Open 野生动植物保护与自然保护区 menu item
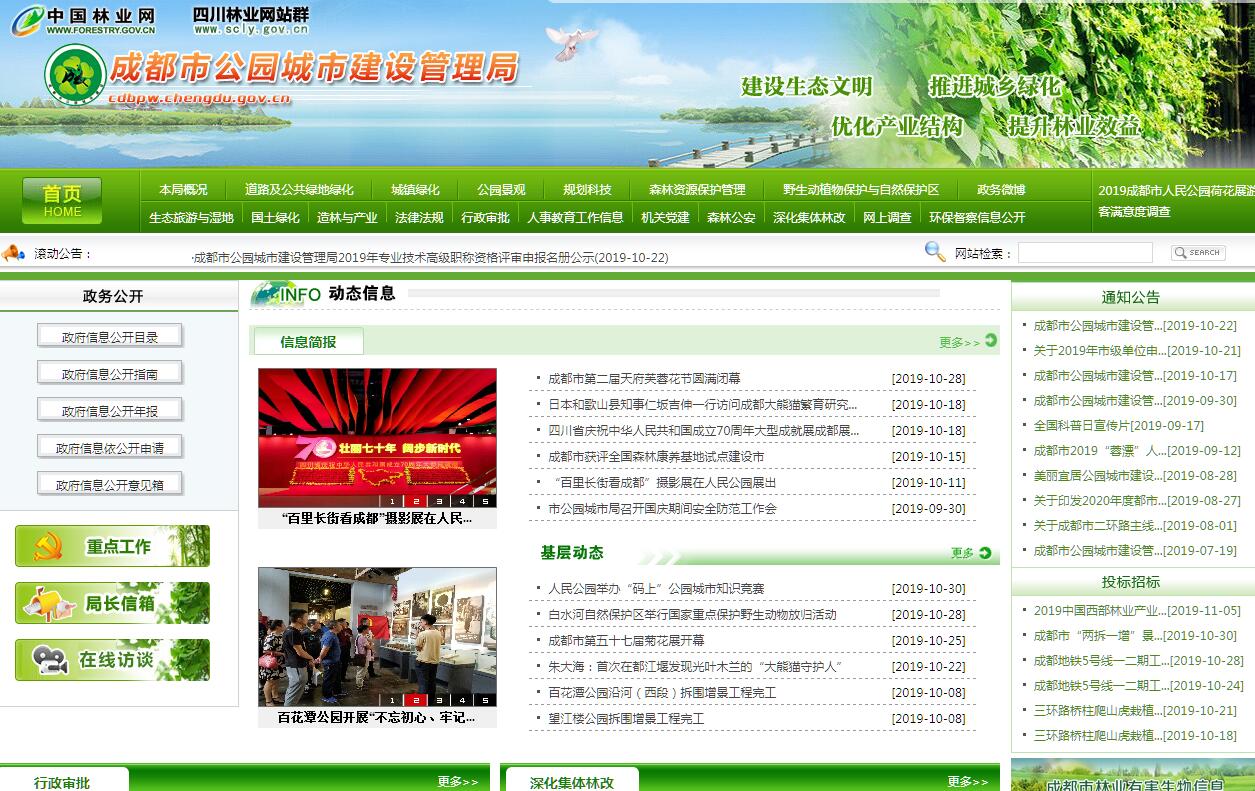This screenshot has width=1255, height=791. pyautogui.click(x=861, y=190)
